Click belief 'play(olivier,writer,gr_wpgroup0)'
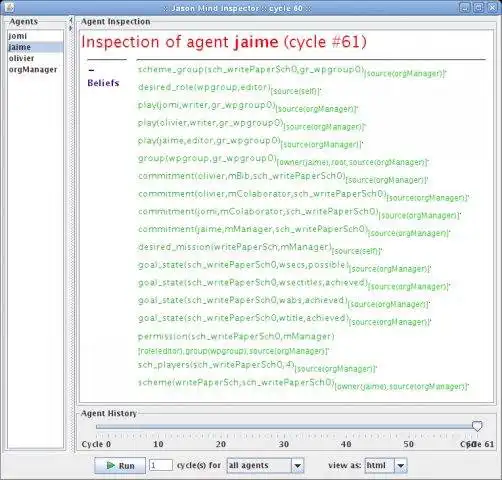The image size is (502, 480). (210, 123)
